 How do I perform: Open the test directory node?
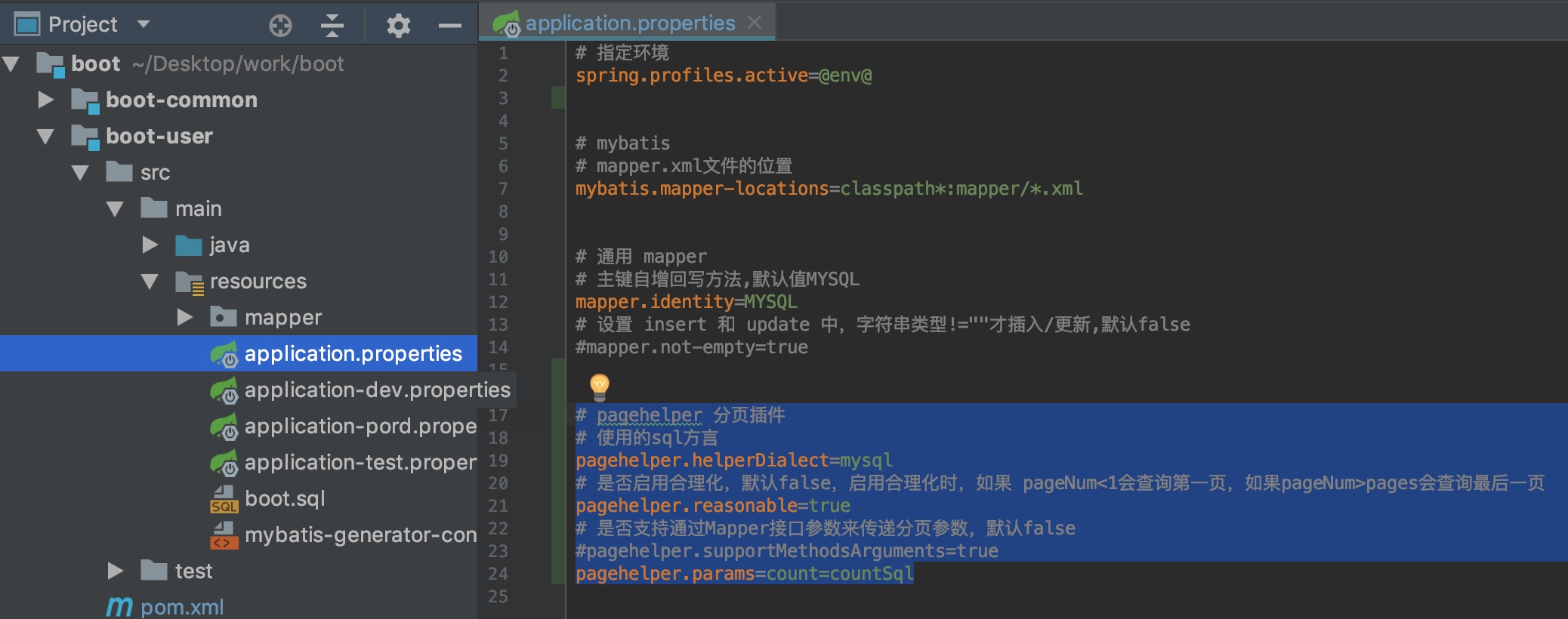[115, 570]
